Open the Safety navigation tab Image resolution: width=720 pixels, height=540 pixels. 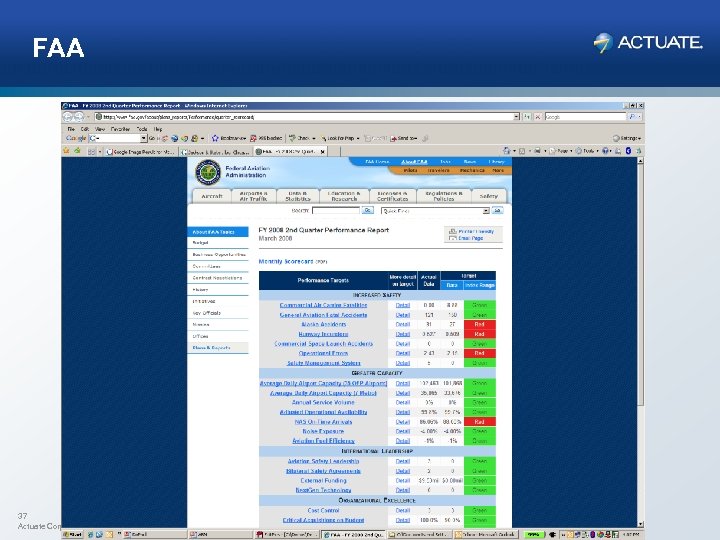[489, 196]
